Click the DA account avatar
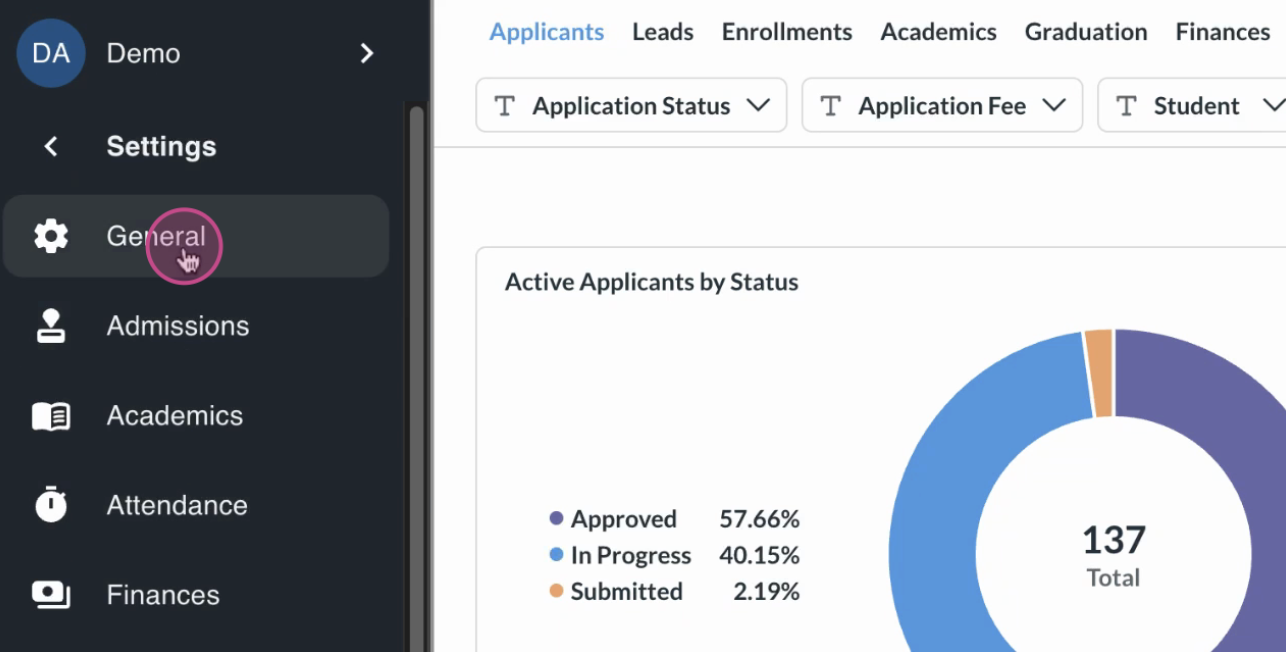Screen dimensions: 1286x652 (50, 53)
